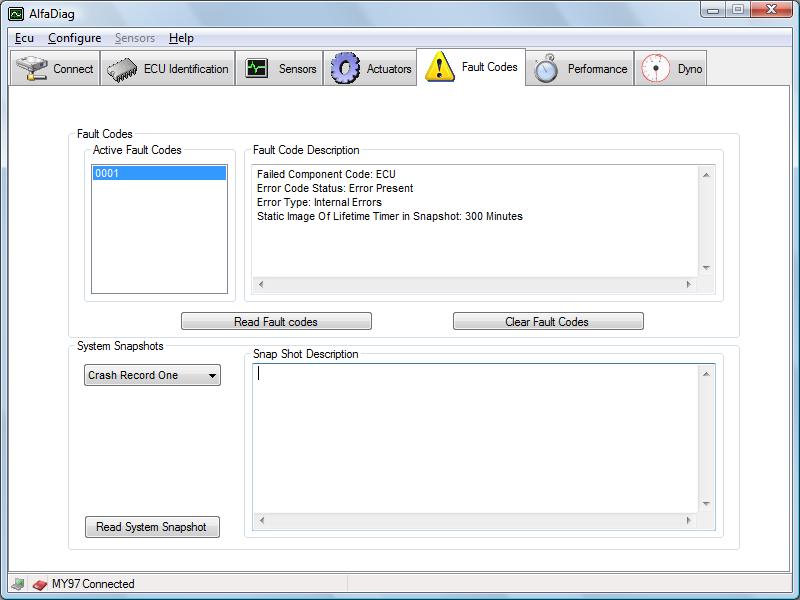800x600 pixels.
Task: Click the Dyno gauge icon
Action: tap(656, 68)
